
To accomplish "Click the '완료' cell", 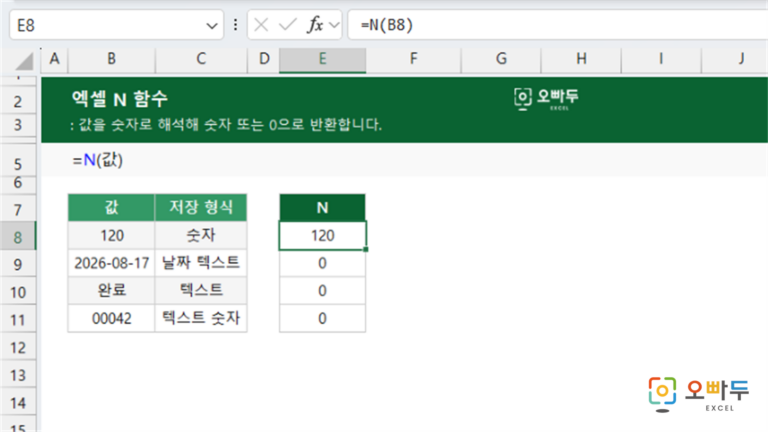I will click(112, 290).
